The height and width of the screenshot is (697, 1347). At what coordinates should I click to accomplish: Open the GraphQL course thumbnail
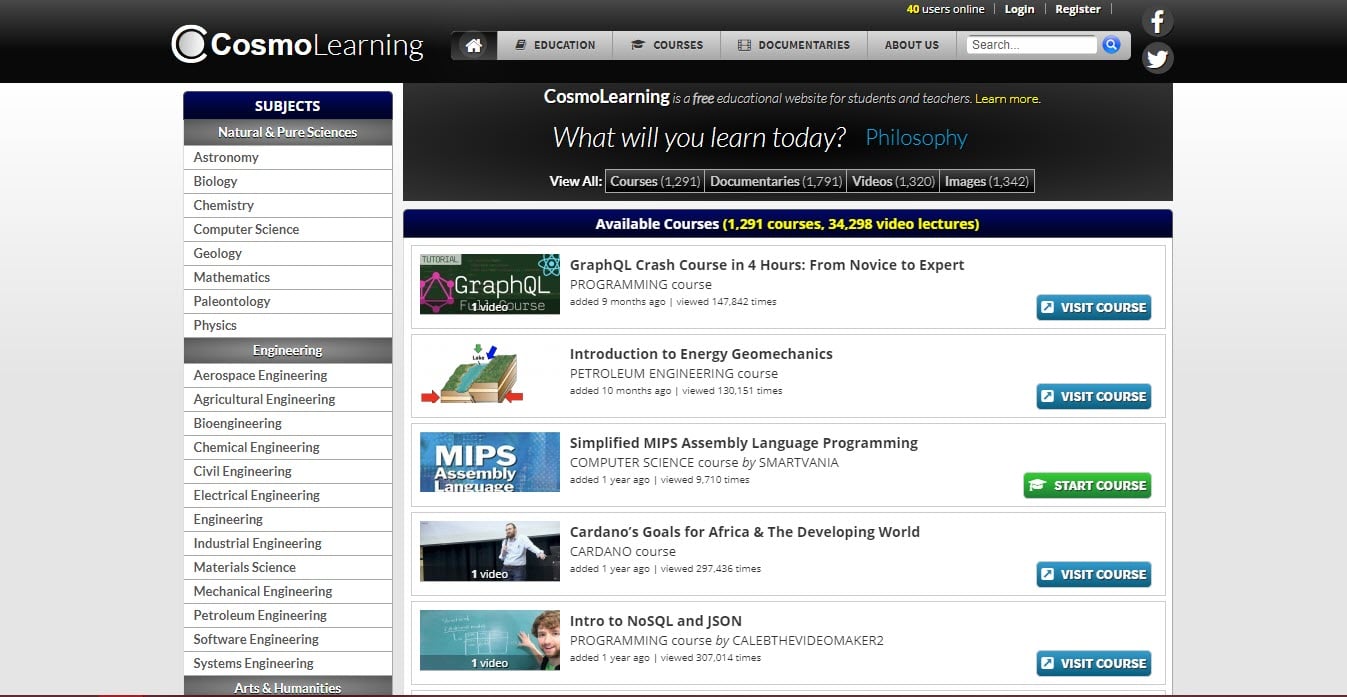[490, 284]
